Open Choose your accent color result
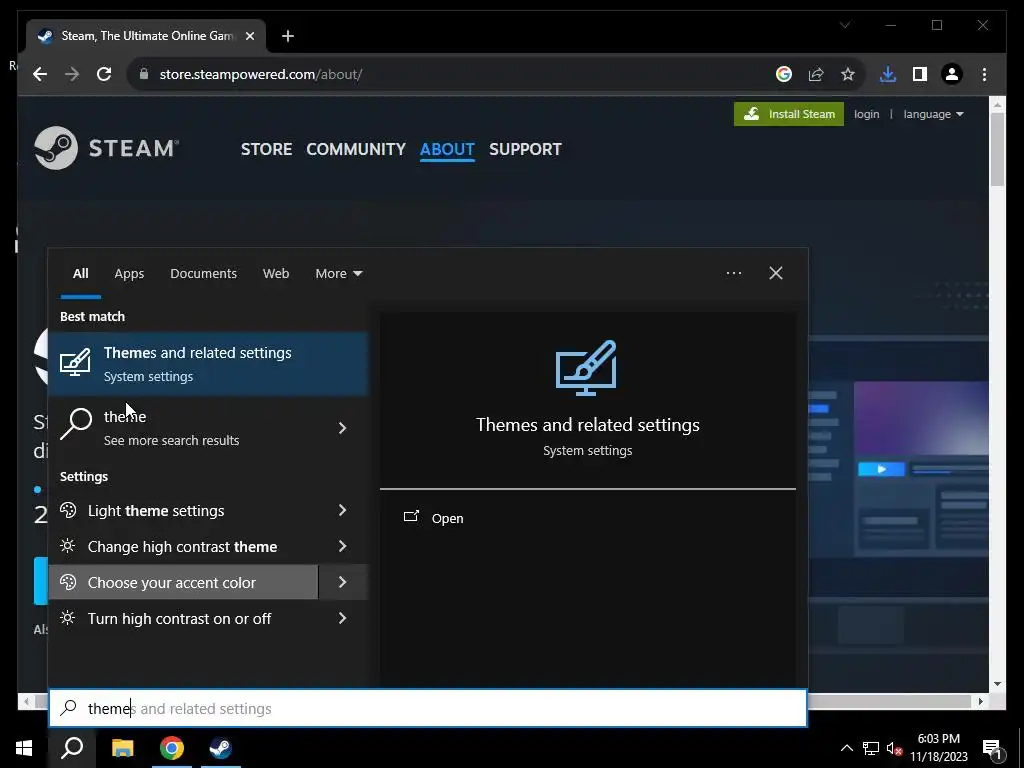The height and width of the screenshot is (768, 1024). point(184,582)
